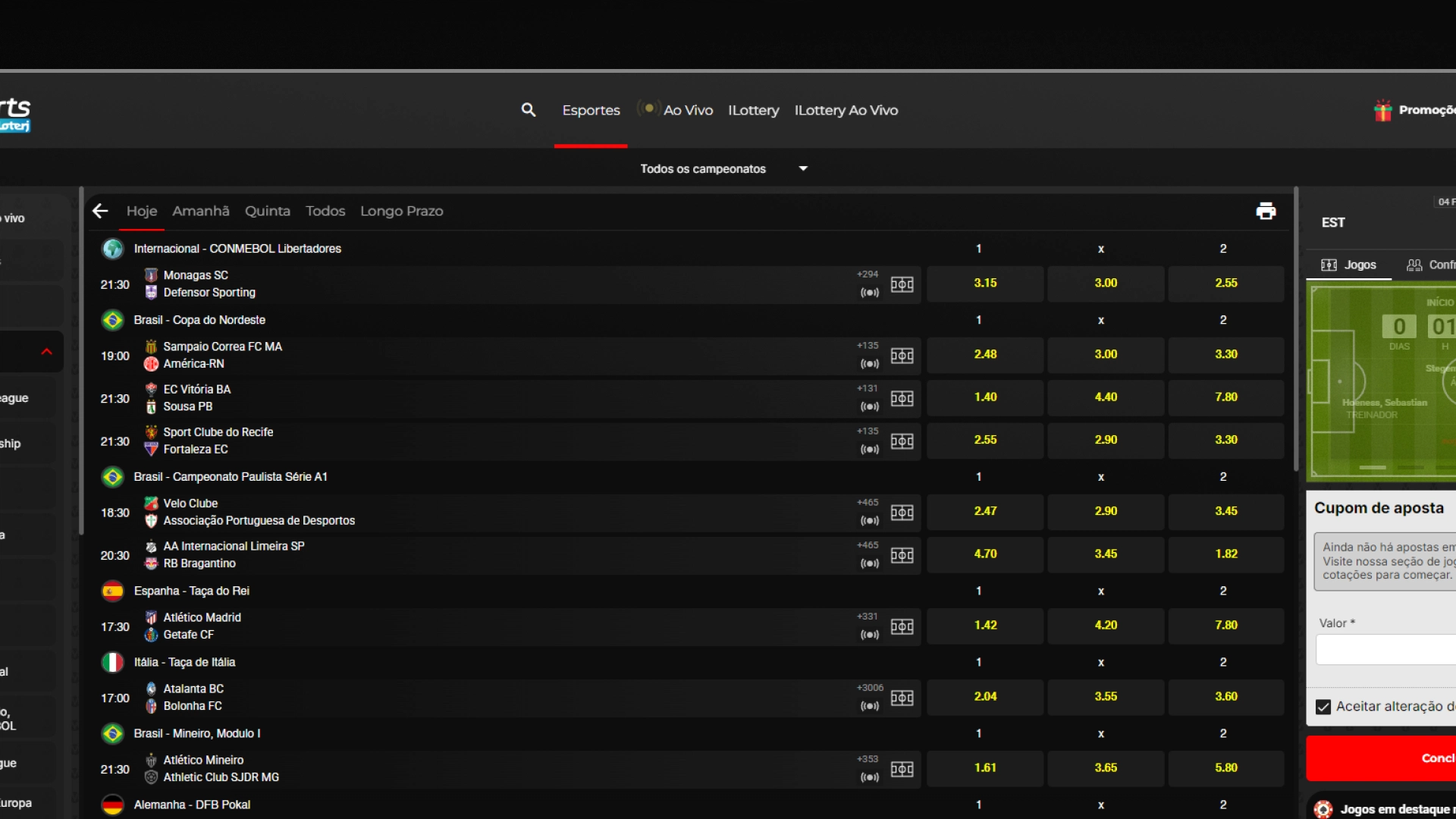This screenshot has height=819, width=1456.
Task: Bet on draw 4.40 for Vitória vs Sousa
Action: pos(1106,397)
